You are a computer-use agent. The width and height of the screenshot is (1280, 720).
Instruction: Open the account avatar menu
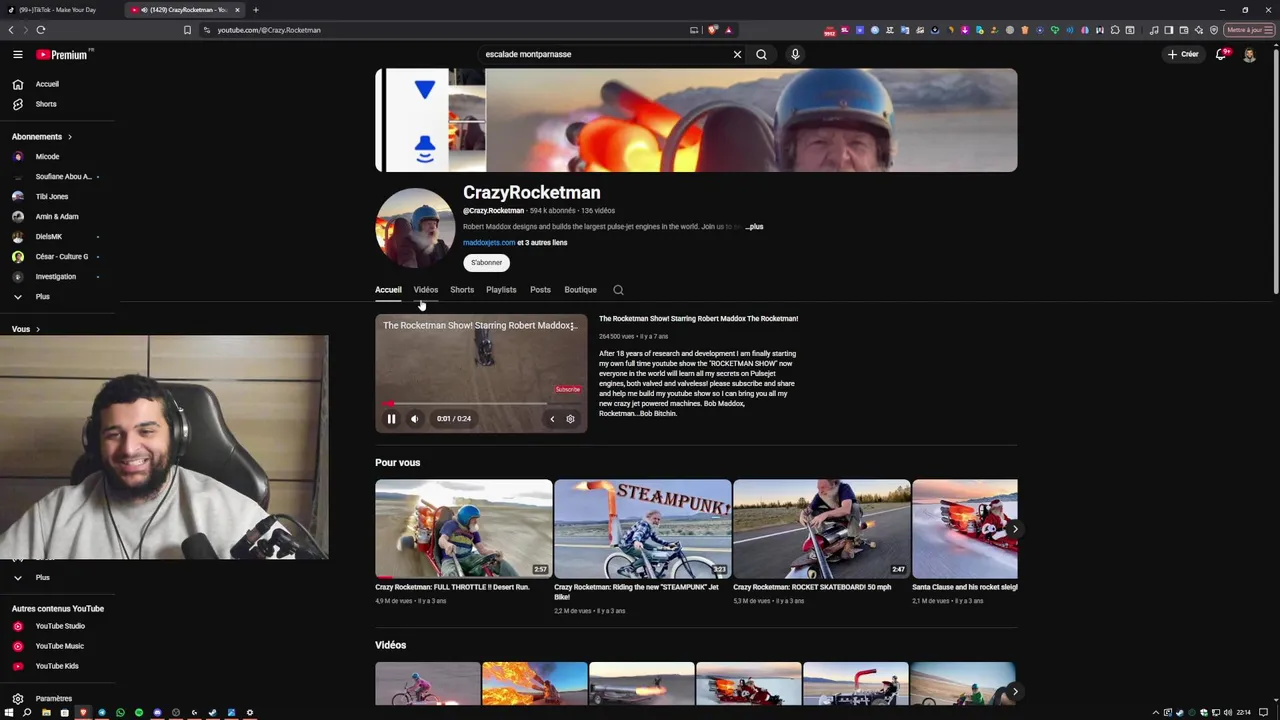pos(1249,55)
